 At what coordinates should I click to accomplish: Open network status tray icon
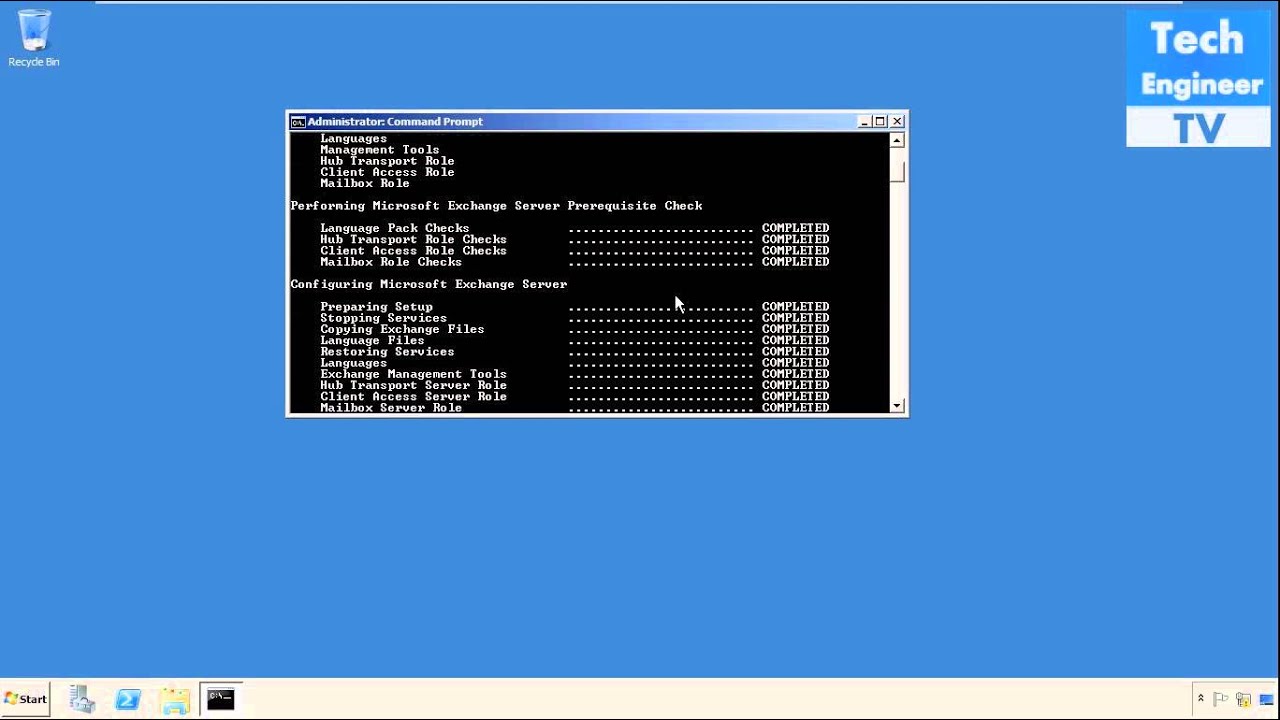[x=1243, y=699]
